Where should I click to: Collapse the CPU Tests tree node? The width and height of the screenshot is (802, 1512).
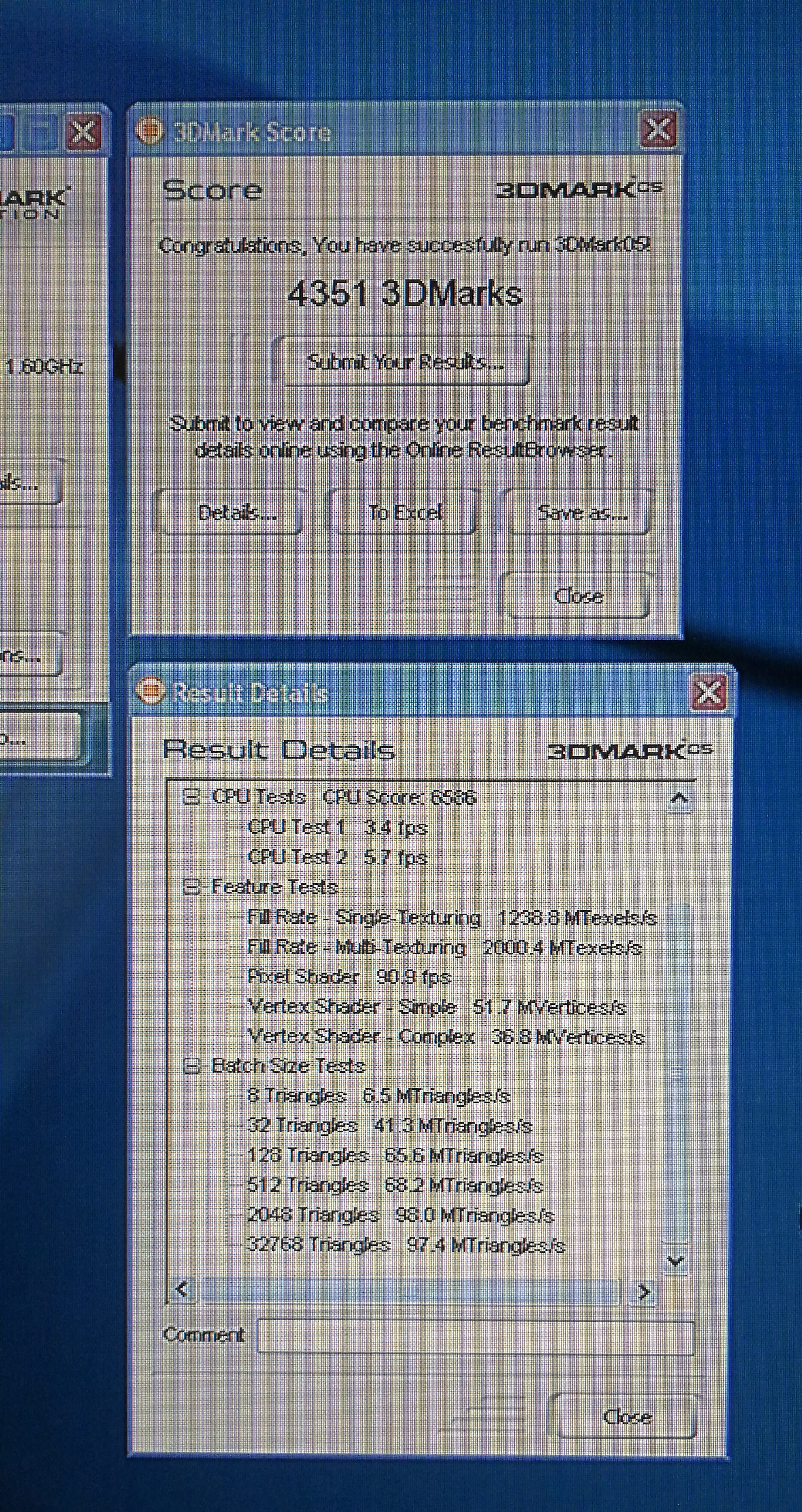tap(192, 797)
